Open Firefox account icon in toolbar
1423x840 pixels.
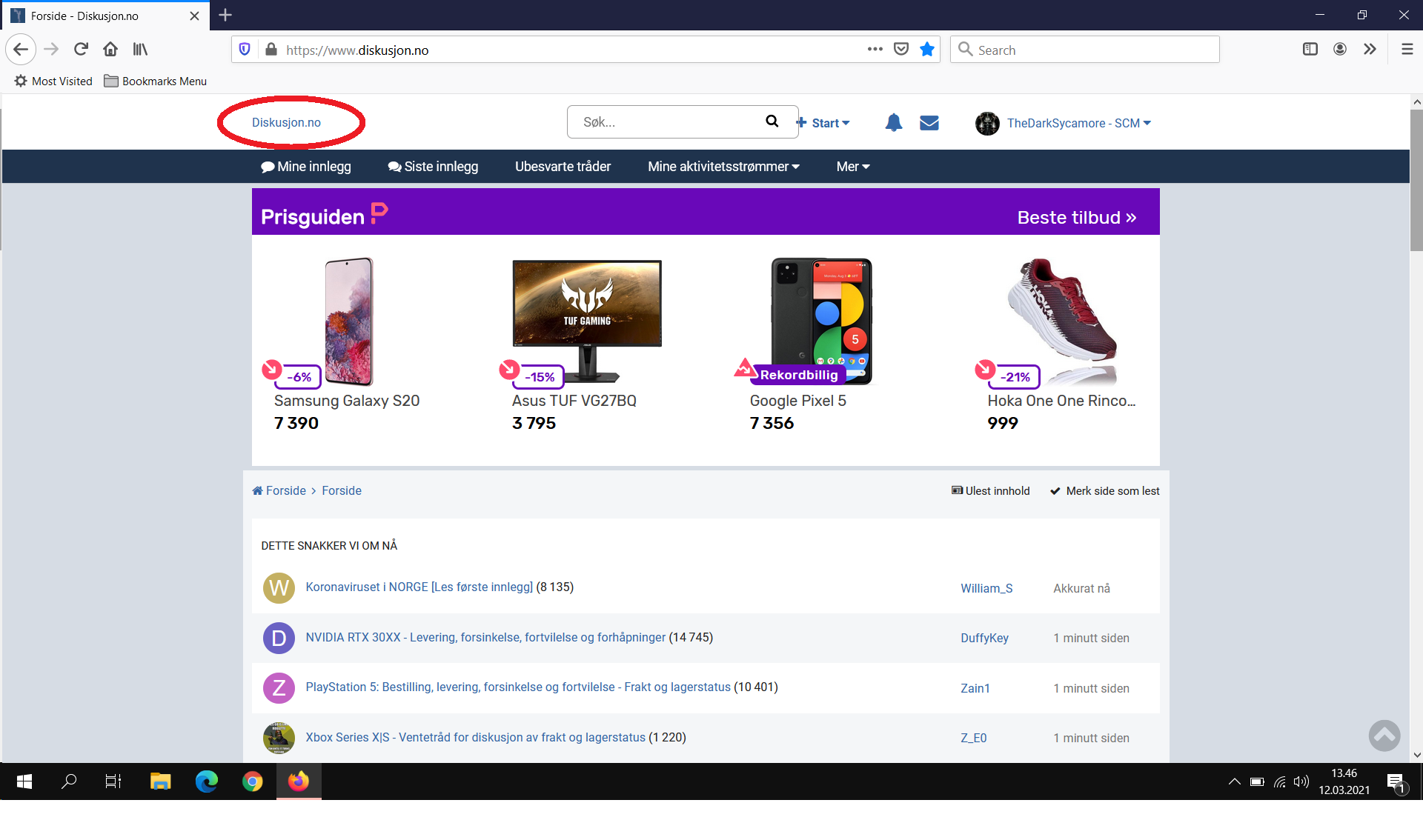1340,50
